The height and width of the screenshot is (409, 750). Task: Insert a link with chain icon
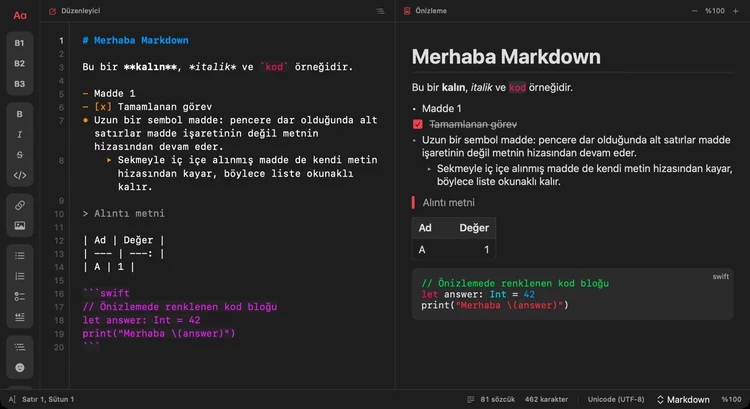click(x=20, y=205)
